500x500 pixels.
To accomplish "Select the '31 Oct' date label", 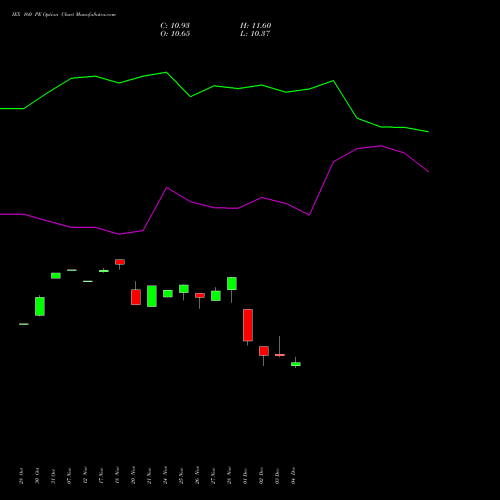I will coord(53,476).
